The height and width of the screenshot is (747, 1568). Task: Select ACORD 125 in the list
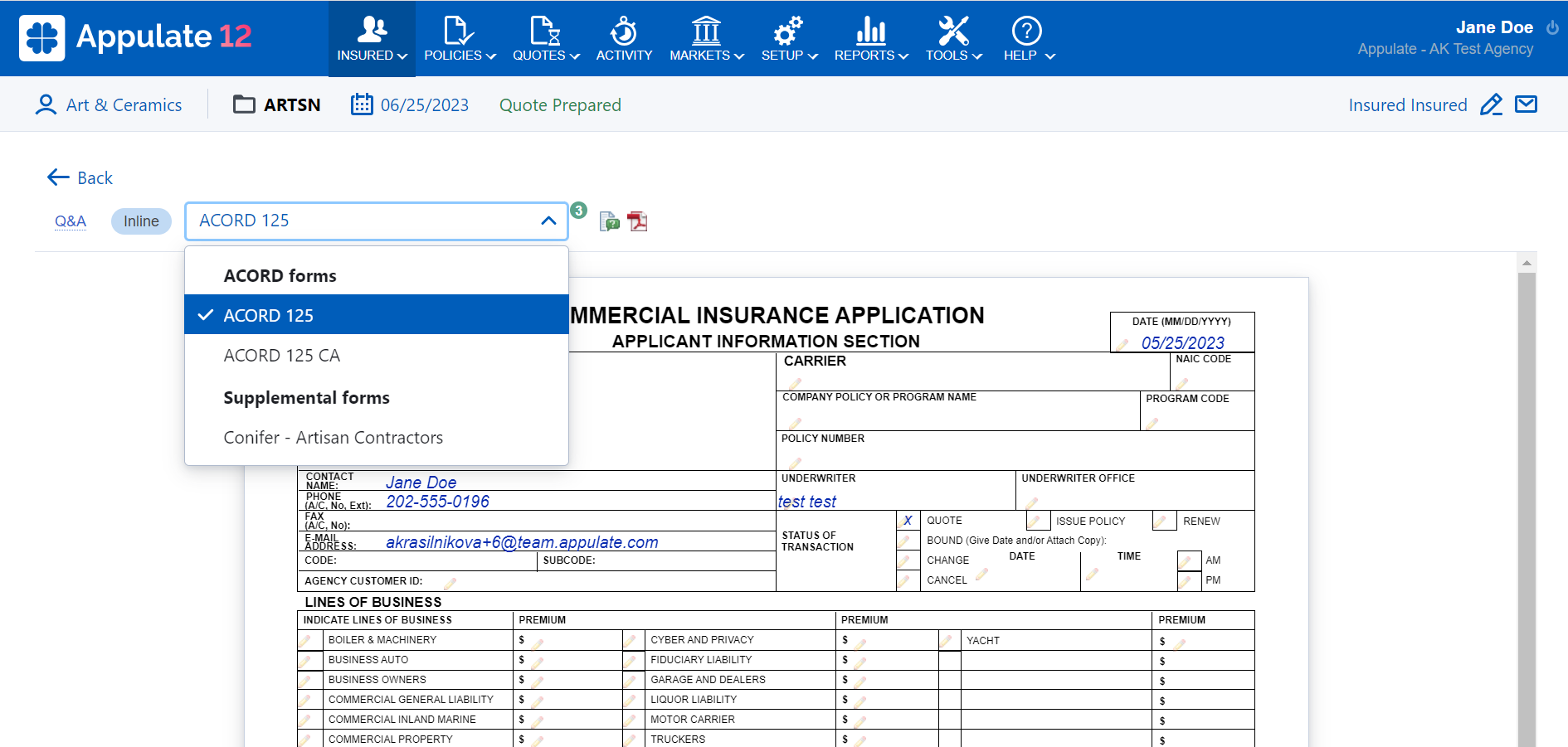click(376, 315)
